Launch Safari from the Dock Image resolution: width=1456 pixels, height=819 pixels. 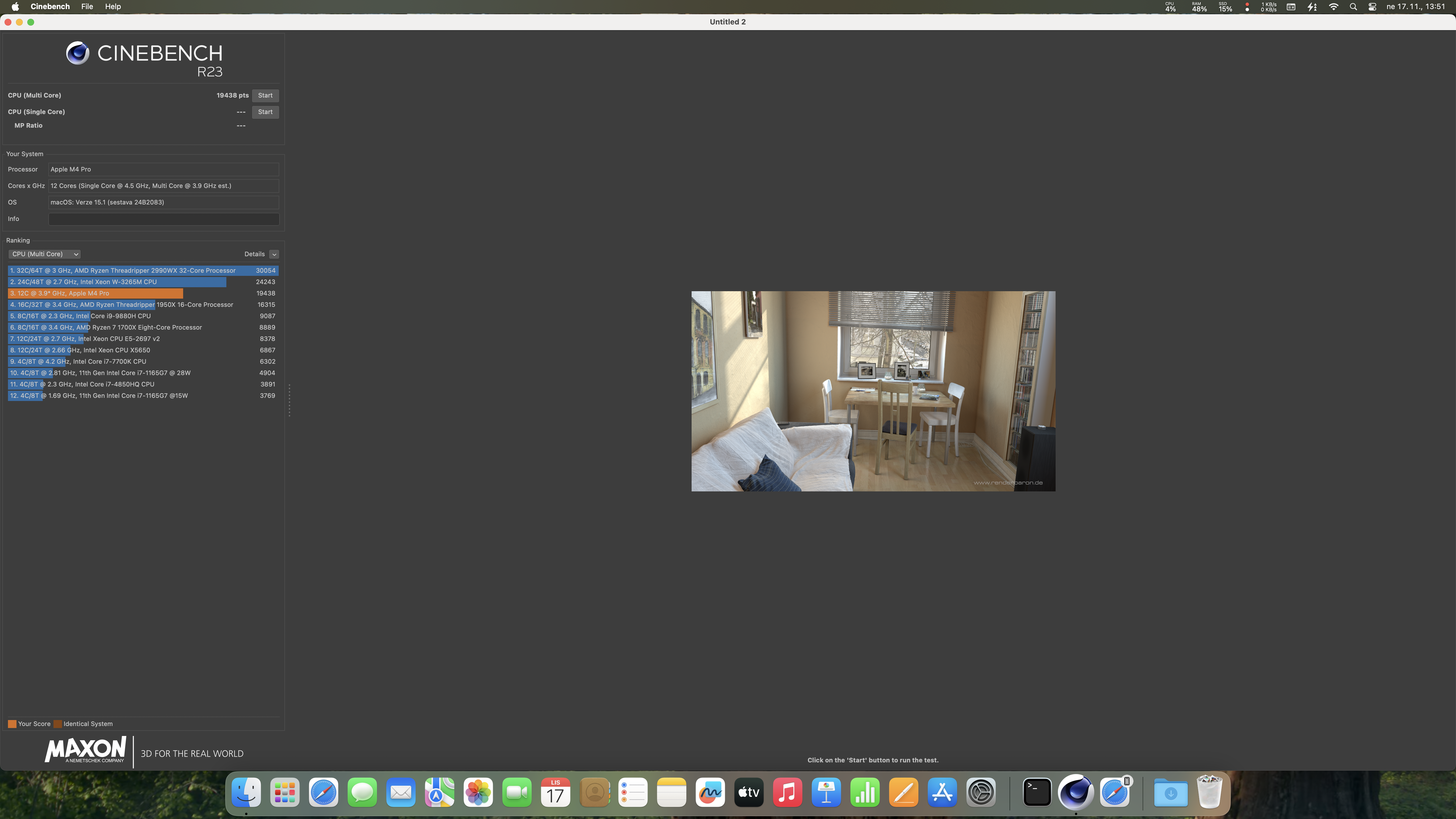click(323, 793)
